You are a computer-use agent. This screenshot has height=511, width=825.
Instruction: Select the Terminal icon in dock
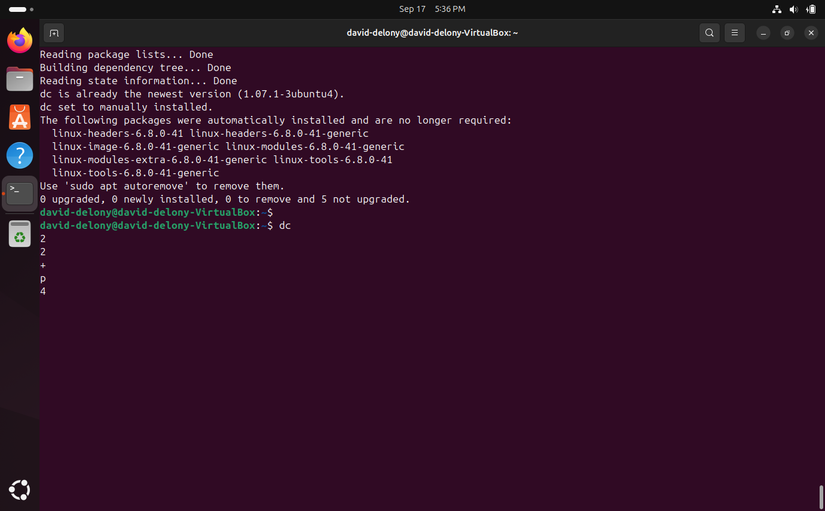pos(19,194)
